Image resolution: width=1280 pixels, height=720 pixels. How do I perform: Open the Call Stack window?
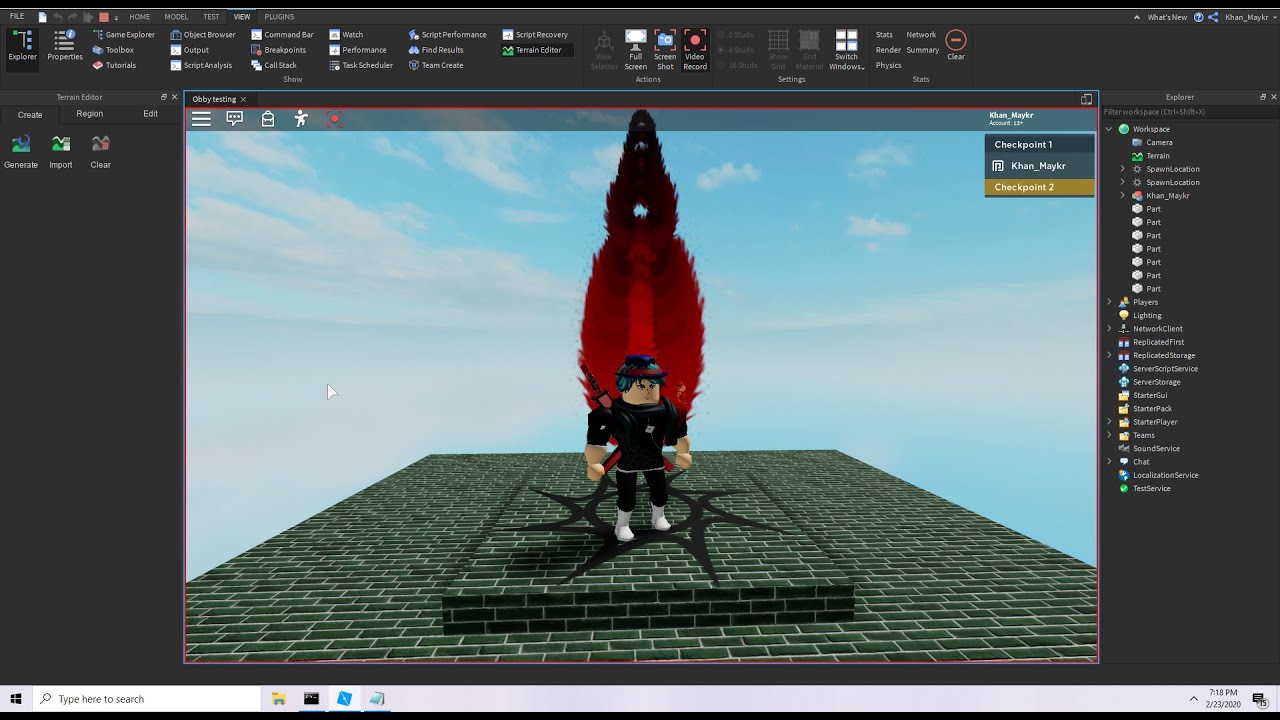click(x=274, y=65)
